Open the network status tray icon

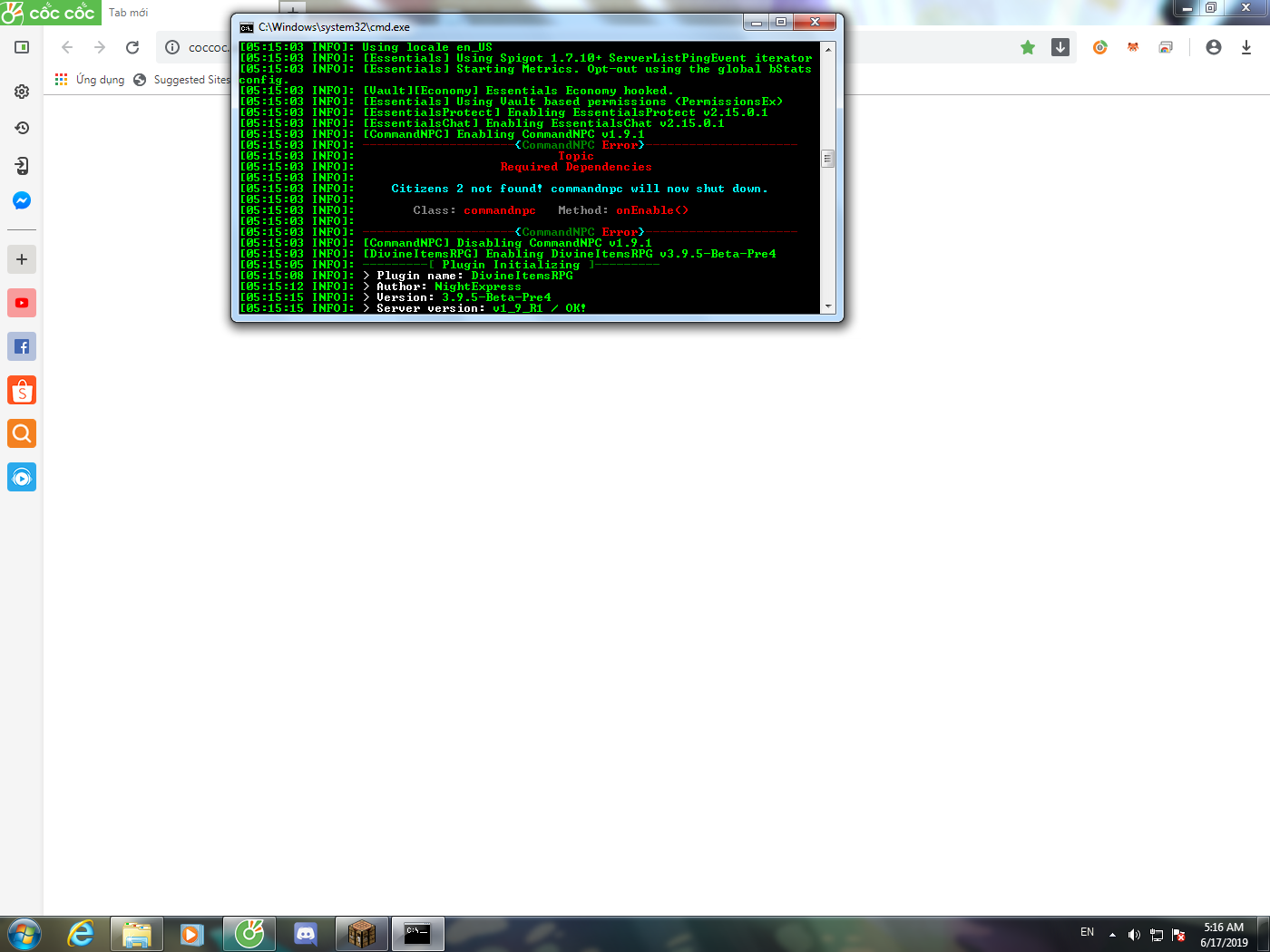[x=1157, y=935]
